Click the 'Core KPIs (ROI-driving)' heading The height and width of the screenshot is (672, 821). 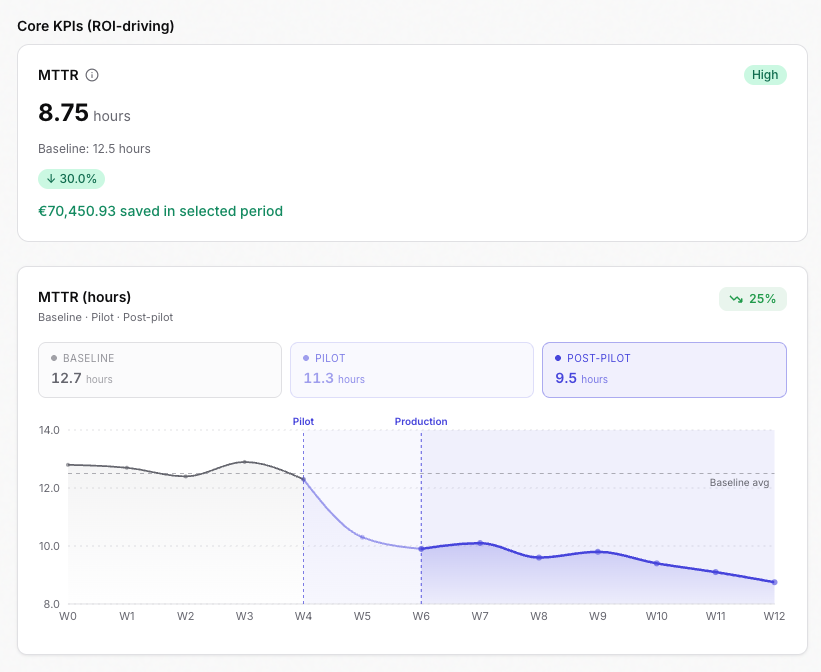[x=96, y=26]
